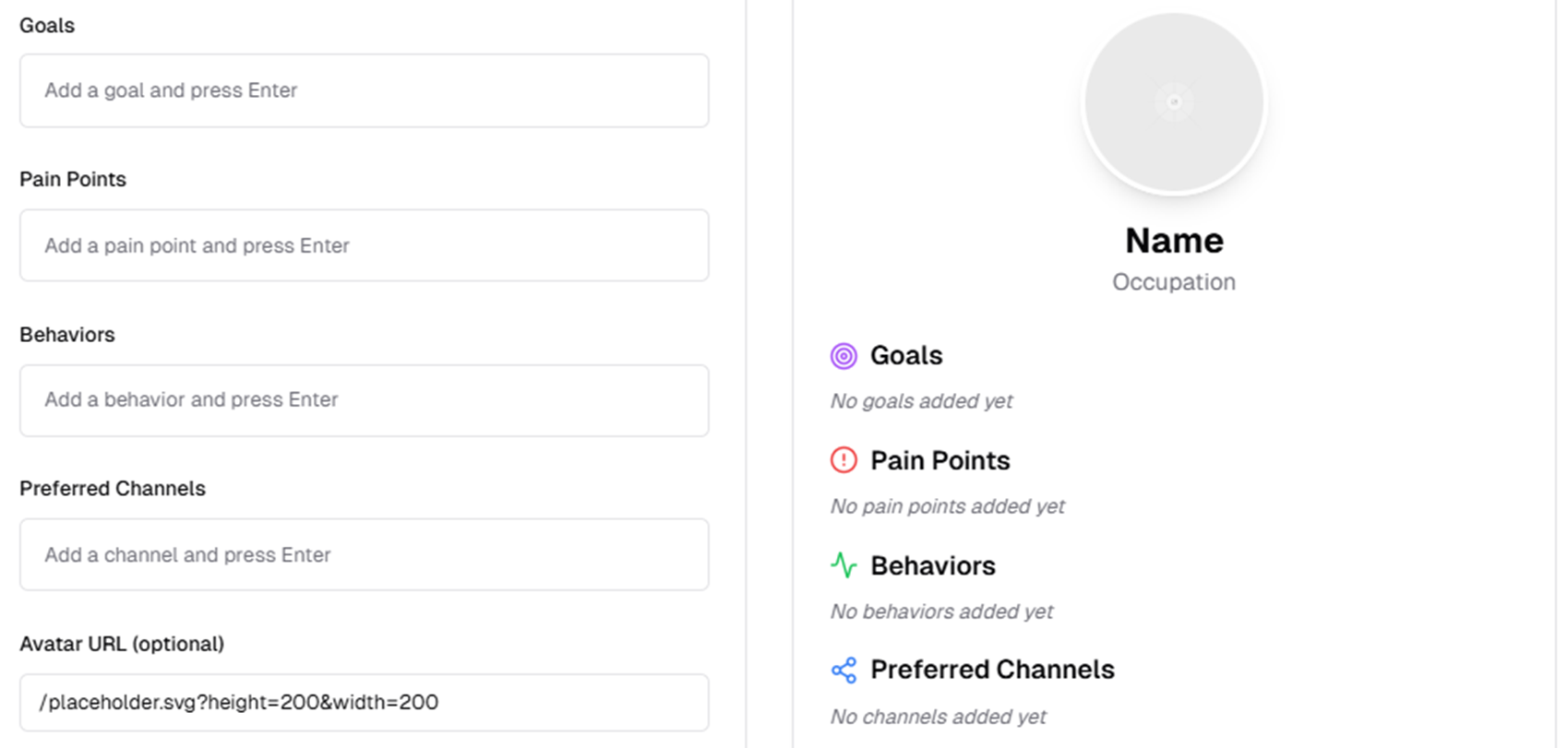This screenshot has width=1568, height=748.
Task: Click the Goals heading in preview card
Action: pos(906,356)
